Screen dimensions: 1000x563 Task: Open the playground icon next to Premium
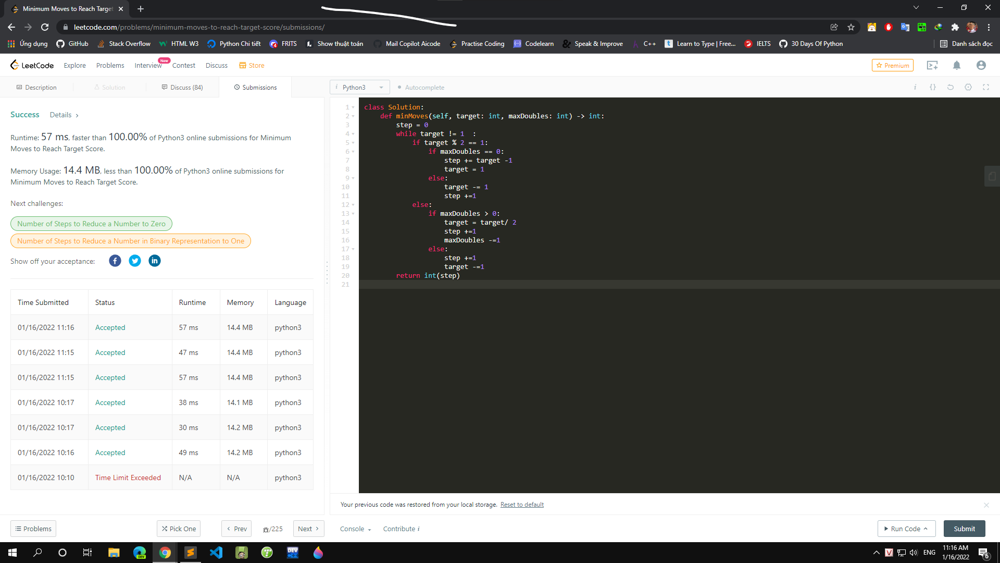932,65
